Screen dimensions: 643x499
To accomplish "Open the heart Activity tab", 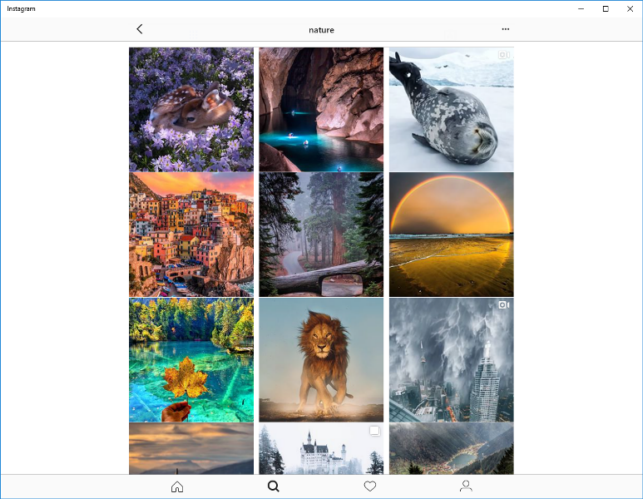I will tap(370, 486).
